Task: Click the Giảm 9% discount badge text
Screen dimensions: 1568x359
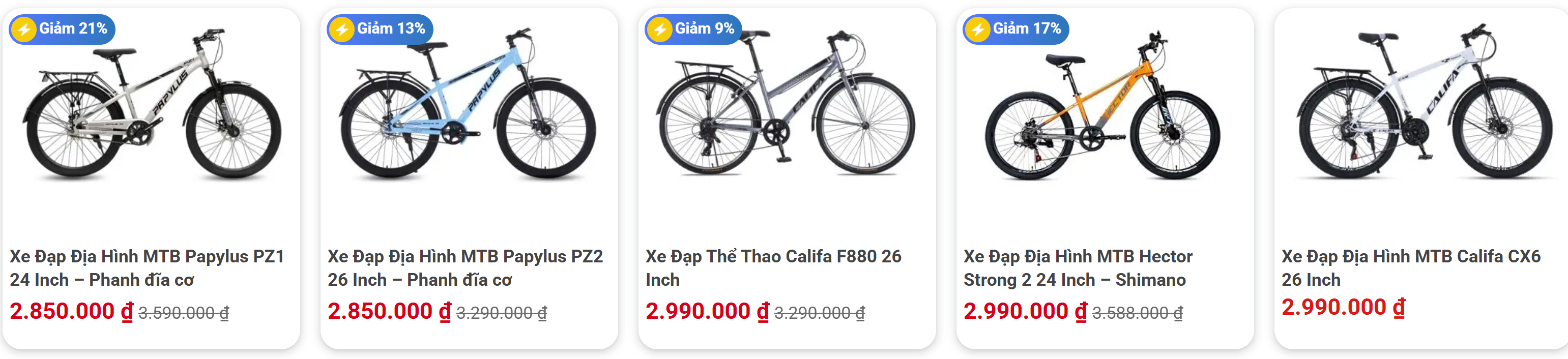Action: (704, 28)
